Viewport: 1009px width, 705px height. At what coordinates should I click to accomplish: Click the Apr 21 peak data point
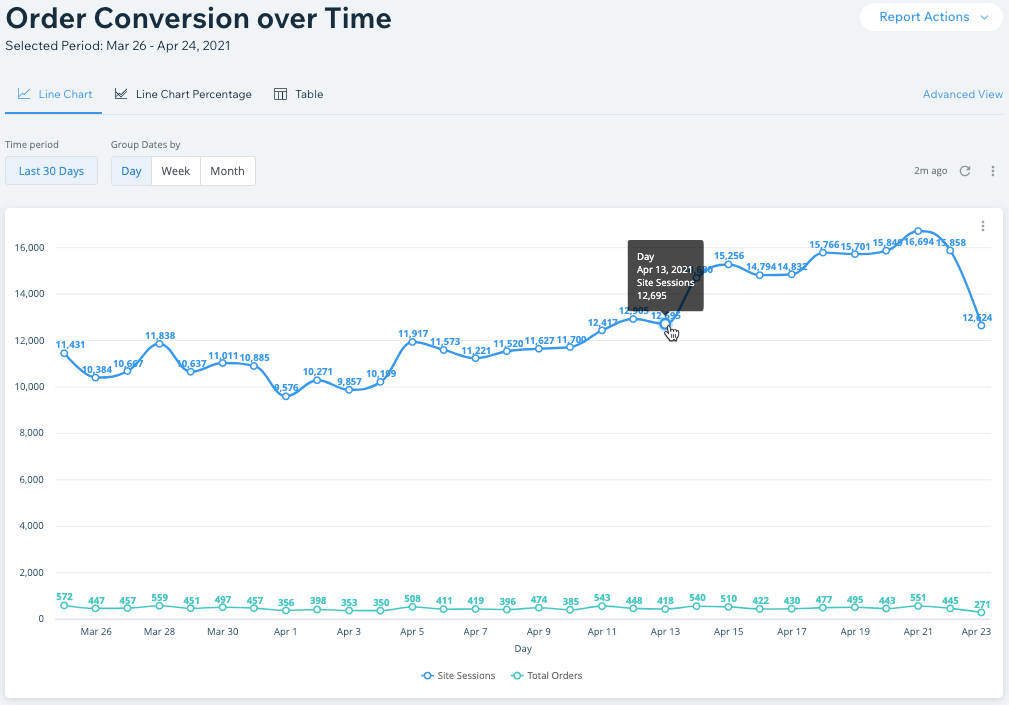918,231
